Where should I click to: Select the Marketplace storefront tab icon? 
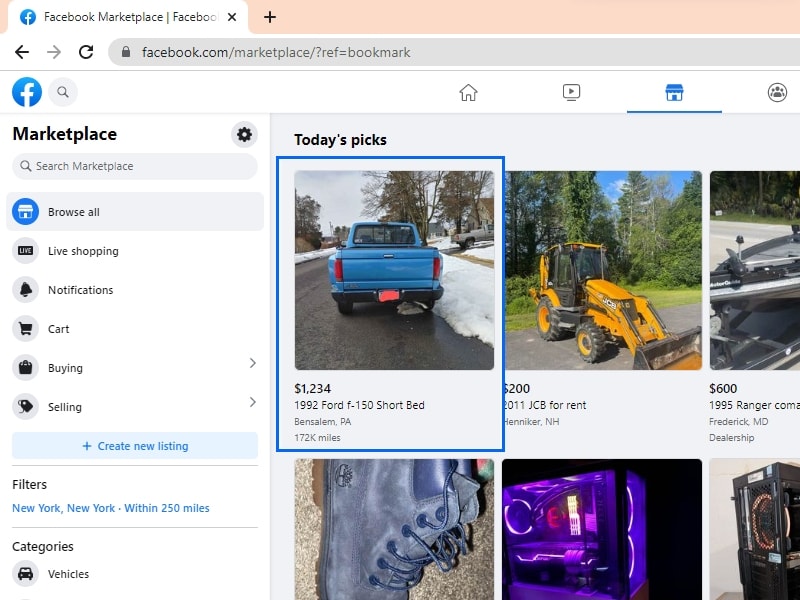tap(674, 92)
